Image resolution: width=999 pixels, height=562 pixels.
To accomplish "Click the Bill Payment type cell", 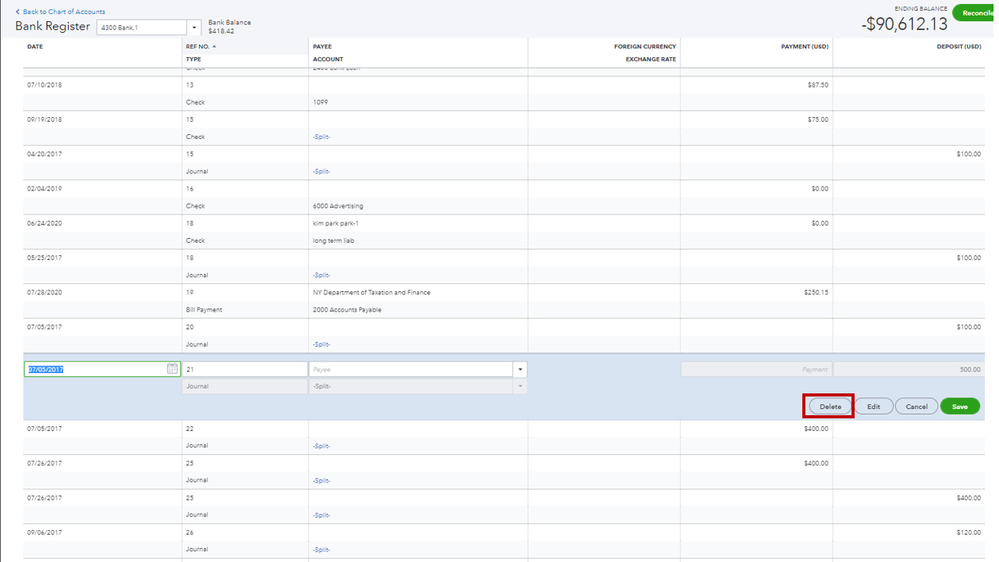I will click(204, 310).
